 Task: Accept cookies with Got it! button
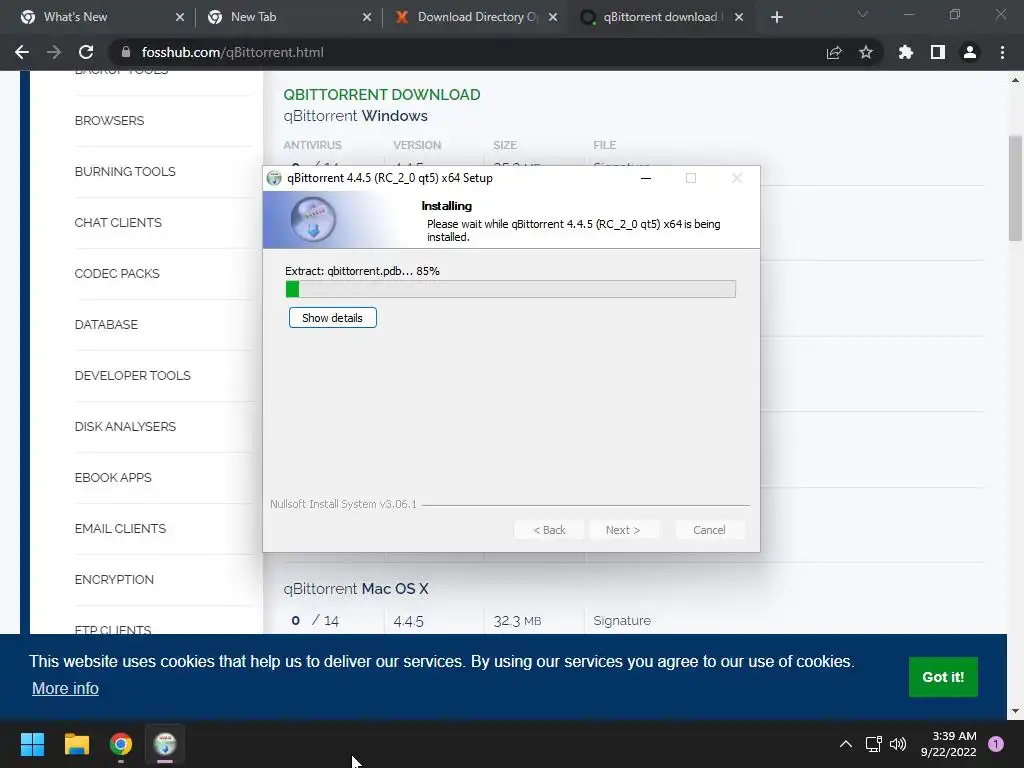point(943,677)
